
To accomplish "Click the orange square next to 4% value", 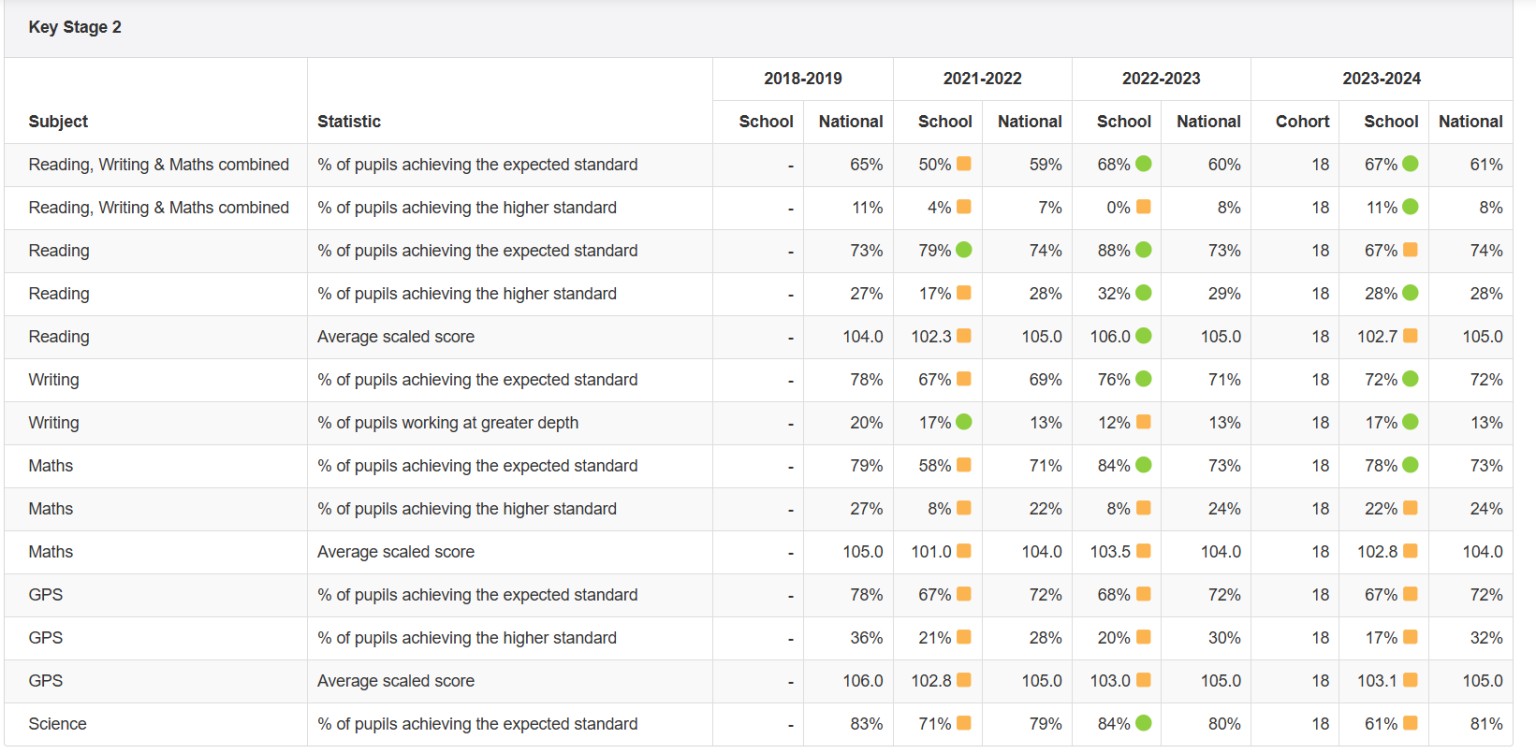I will tap(964, 207).
